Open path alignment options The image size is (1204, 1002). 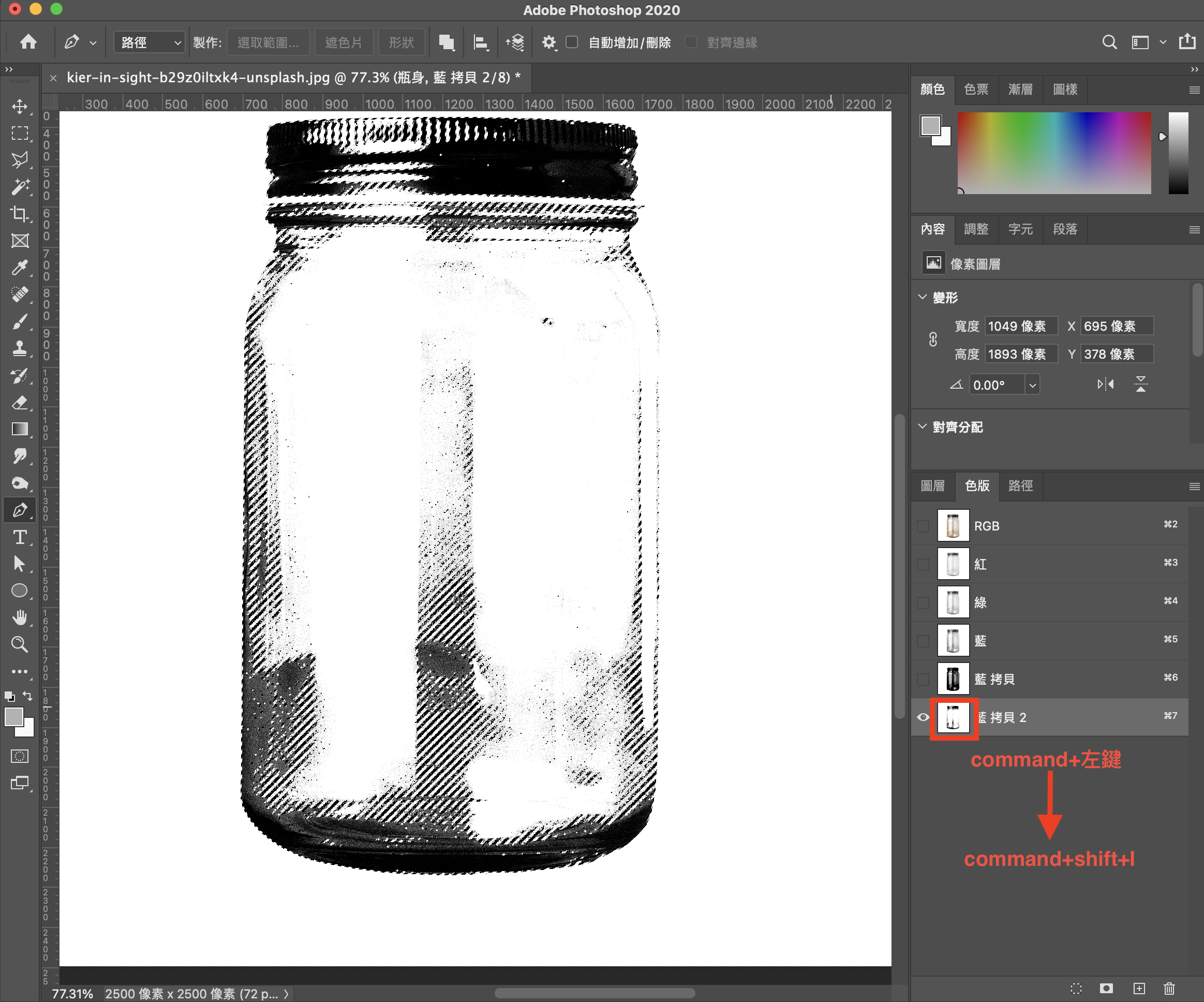481,42
